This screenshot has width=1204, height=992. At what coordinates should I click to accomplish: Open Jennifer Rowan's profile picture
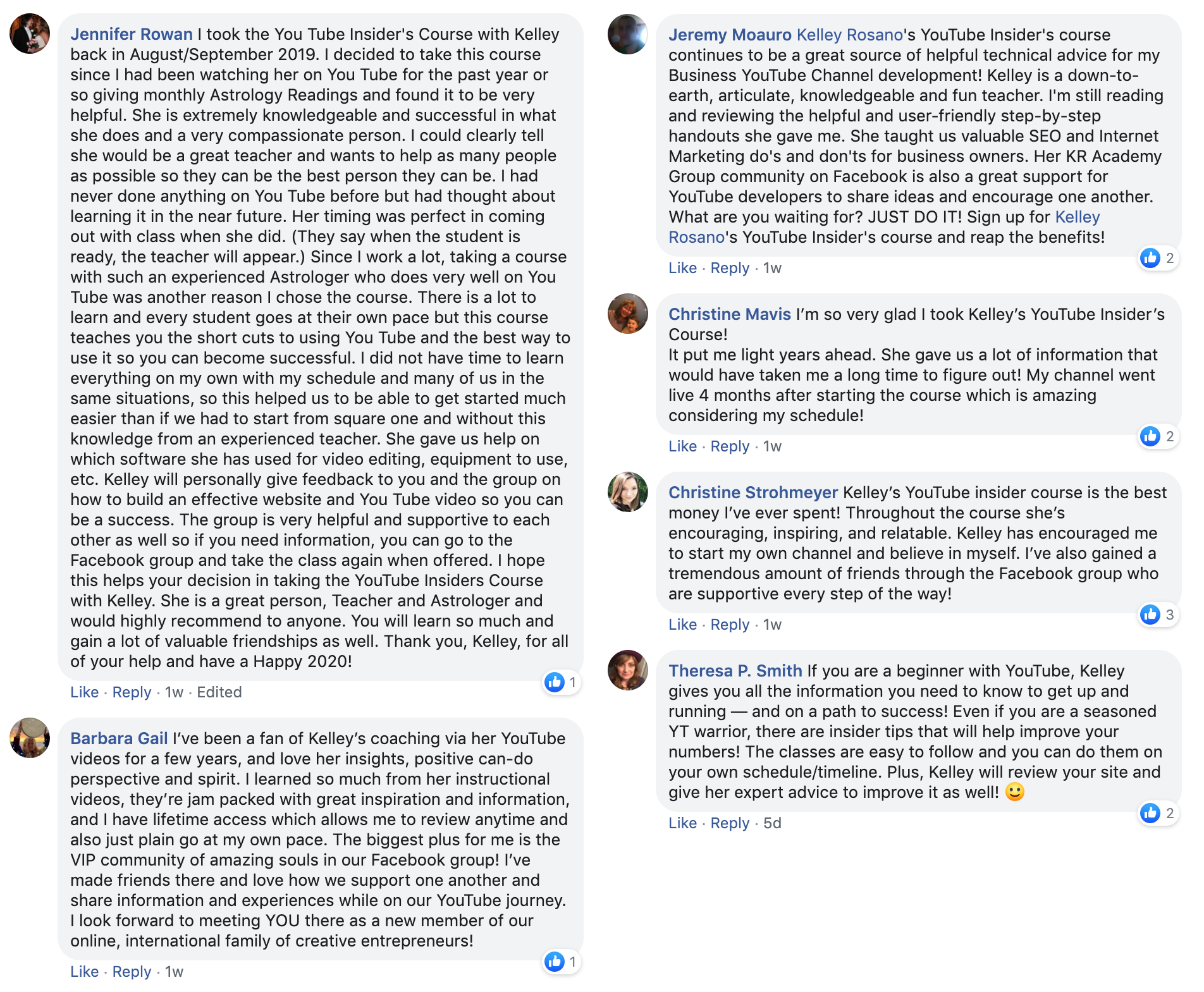click(x=30, y=34)
